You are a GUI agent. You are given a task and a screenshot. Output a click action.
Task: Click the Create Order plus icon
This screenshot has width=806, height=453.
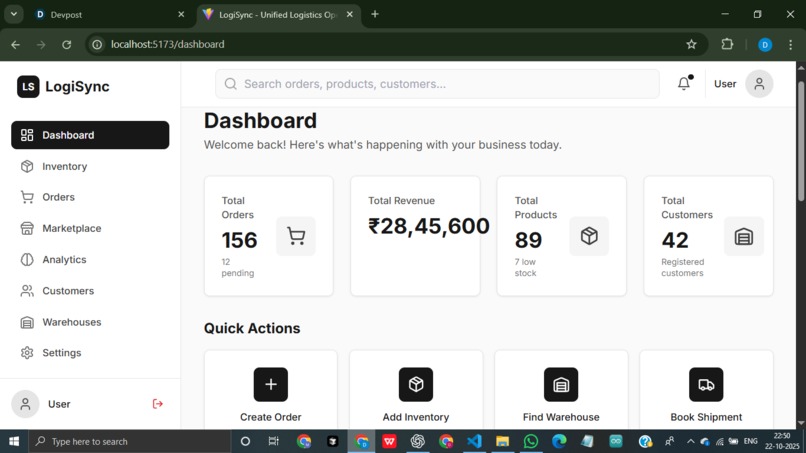(x=271, y=384)
